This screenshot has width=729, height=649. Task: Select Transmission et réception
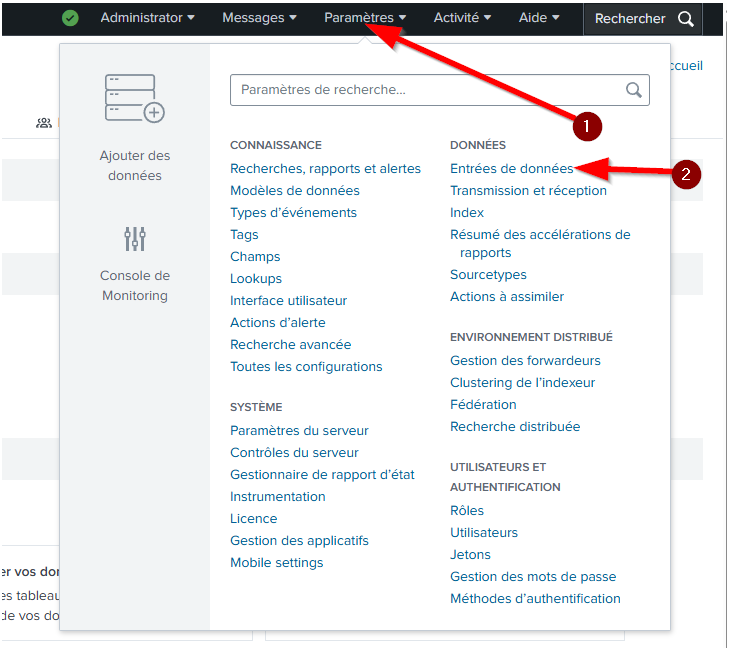(528, 191)
